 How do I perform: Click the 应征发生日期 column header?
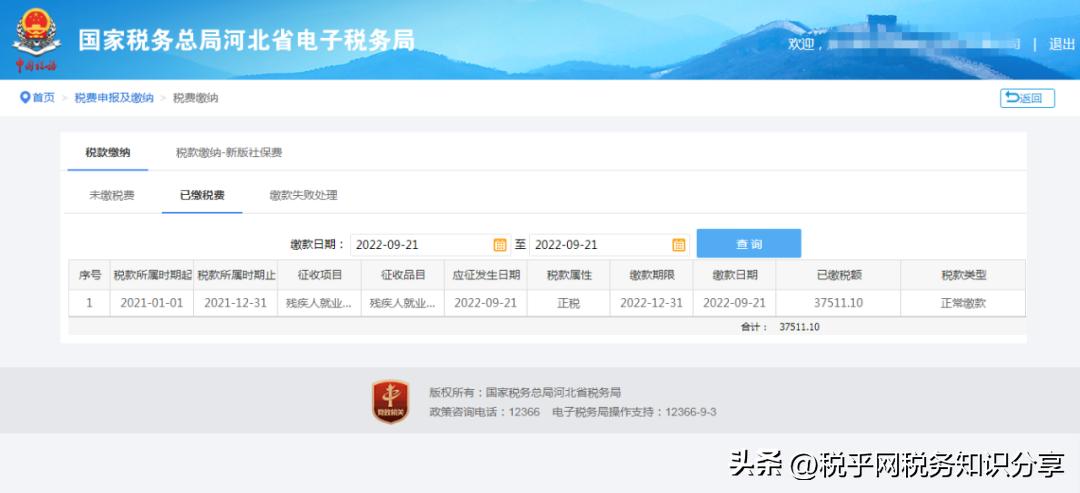[x=486, y=275]
